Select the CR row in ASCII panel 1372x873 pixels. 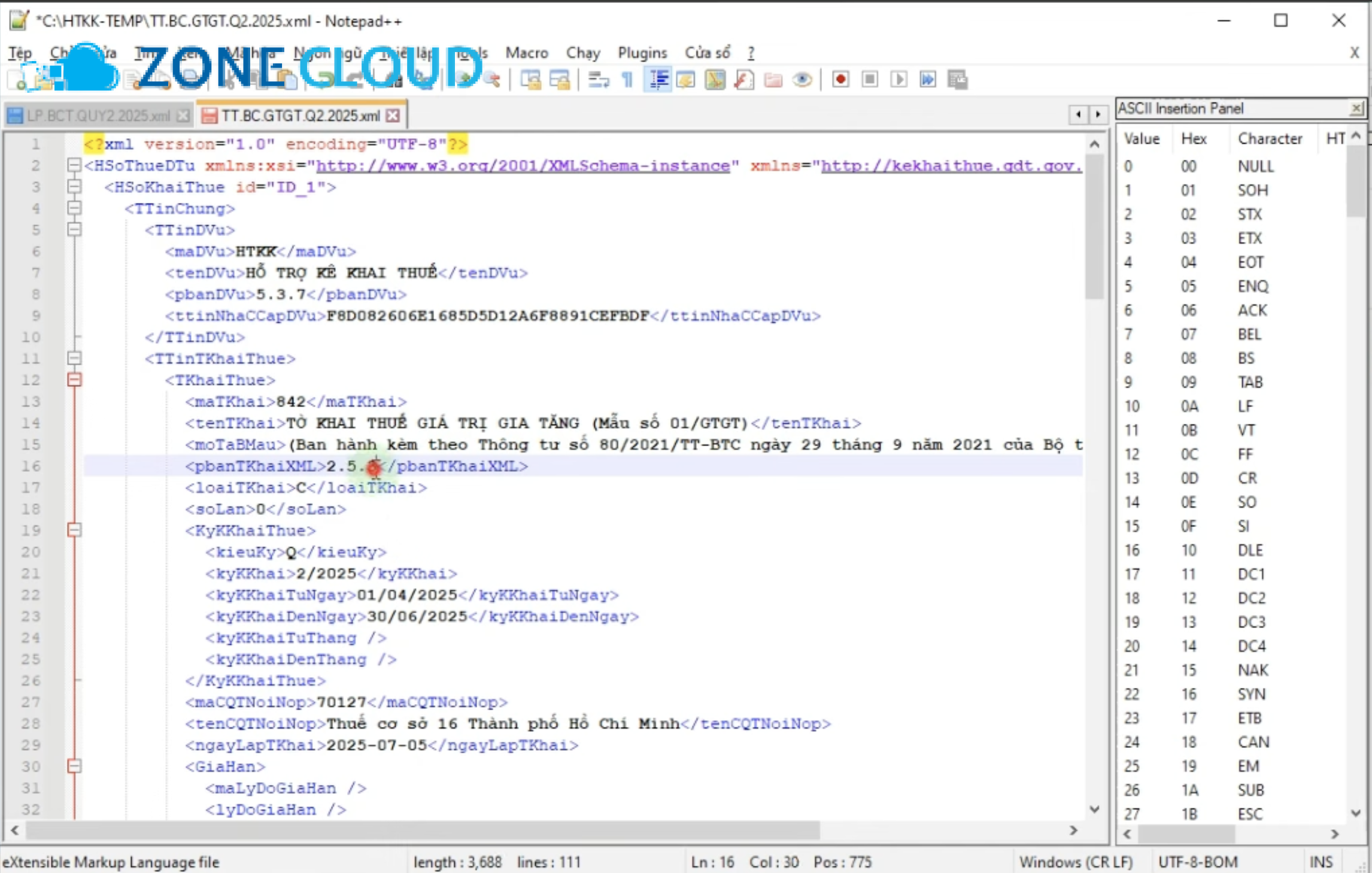point(1232,478)
